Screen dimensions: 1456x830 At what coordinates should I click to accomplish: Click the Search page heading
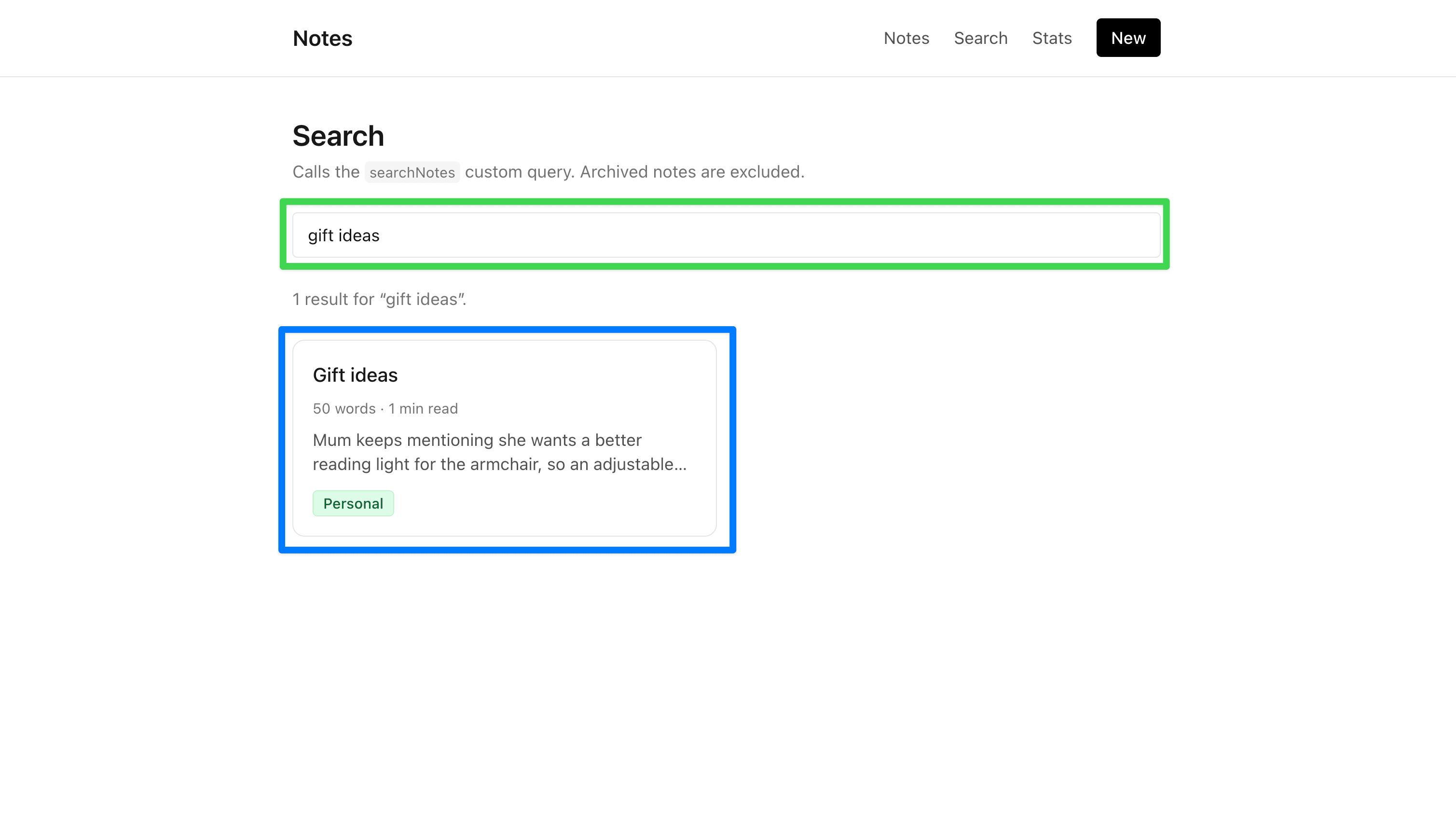click(338, 136)
